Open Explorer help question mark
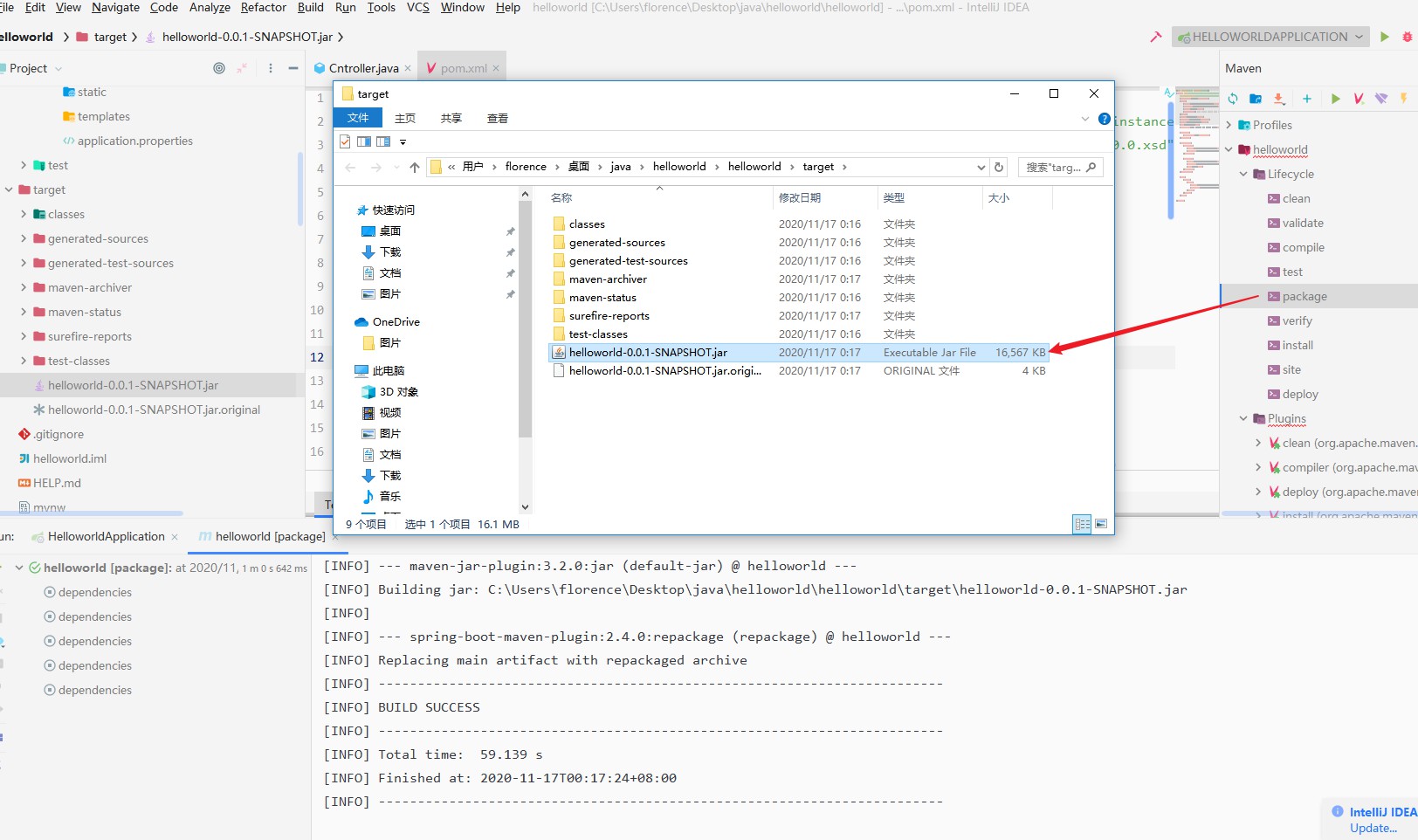1418x840 pixels. pos(1105,119)
